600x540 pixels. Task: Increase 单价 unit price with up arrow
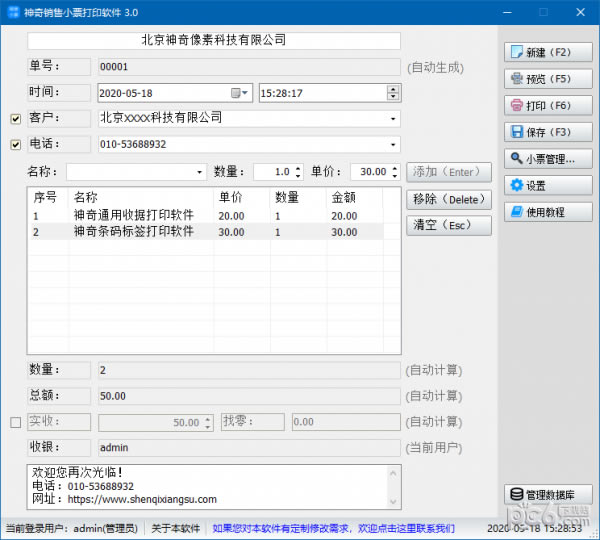pyautogui.click(x=395, y=168)
